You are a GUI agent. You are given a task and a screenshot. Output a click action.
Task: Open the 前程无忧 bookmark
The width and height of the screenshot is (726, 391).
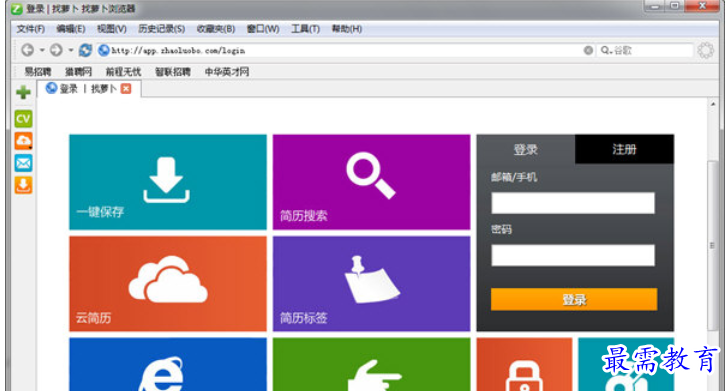coord(123,72)
